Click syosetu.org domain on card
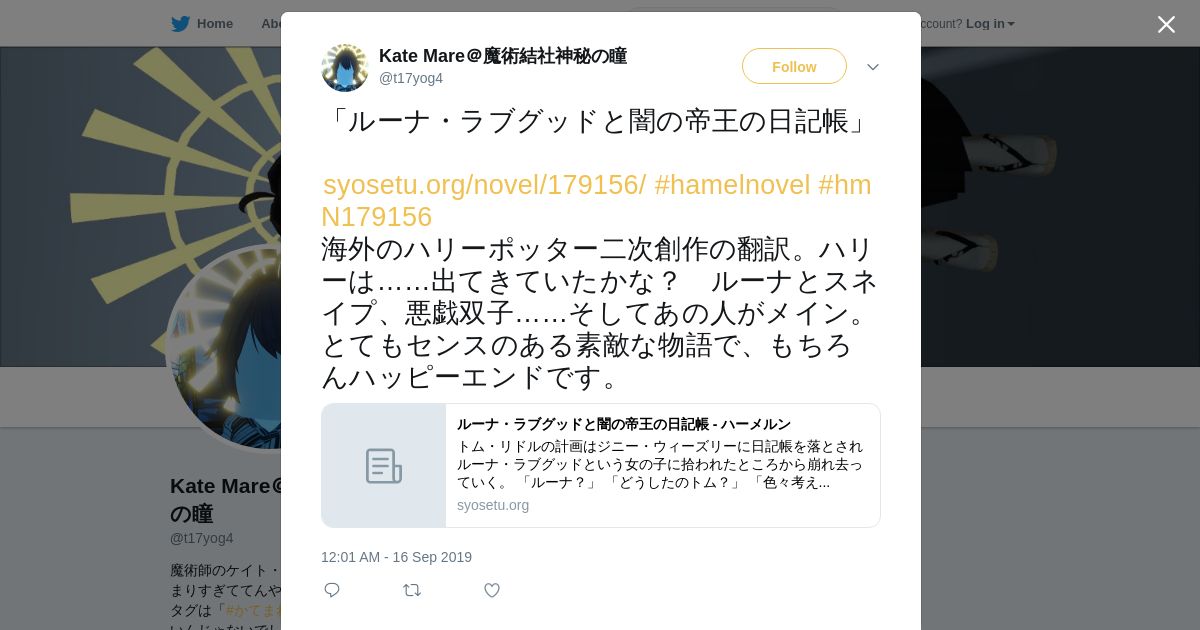The height and width of the screenshot is (630, 1200). point(493,505)
